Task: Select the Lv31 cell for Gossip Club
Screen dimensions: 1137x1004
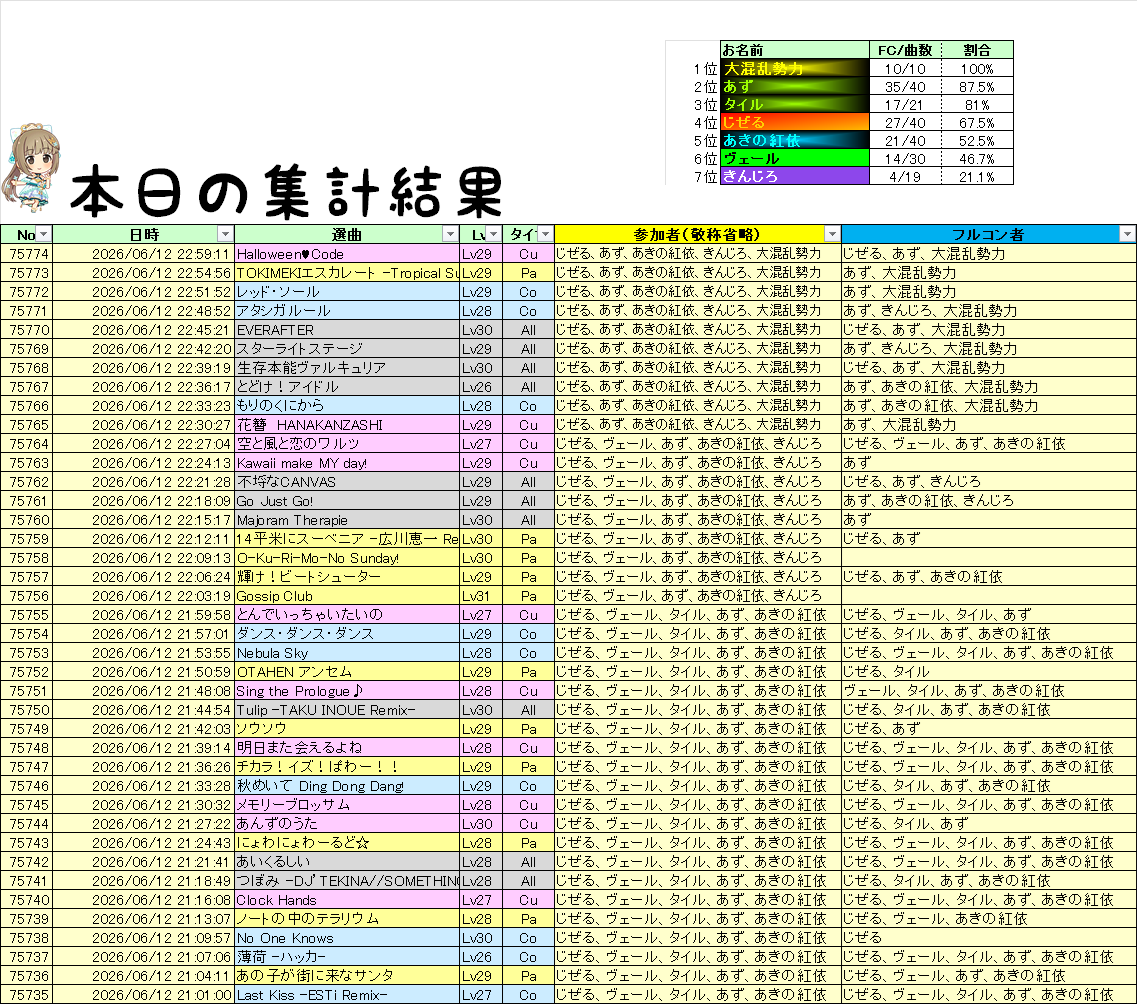Action: point(481,596)
